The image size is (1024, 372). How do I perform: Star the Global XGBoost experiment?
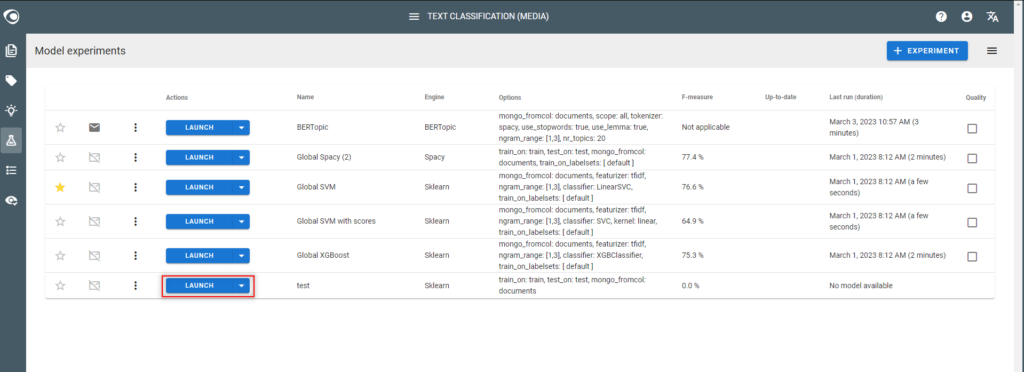click(x=60, y=255)
